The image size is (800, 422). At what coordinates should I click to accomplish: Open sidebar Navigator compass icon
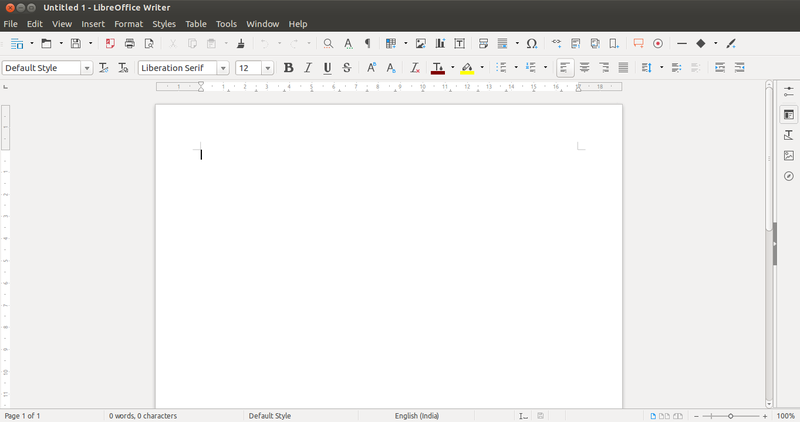(x=789, y=176)
